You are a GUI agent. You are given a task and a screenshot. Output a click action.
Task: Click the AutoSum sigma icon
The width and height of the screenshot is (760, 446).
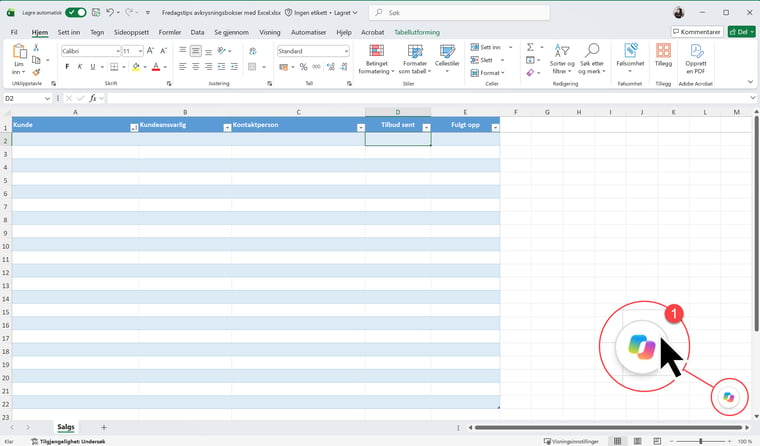click(530, 47)
